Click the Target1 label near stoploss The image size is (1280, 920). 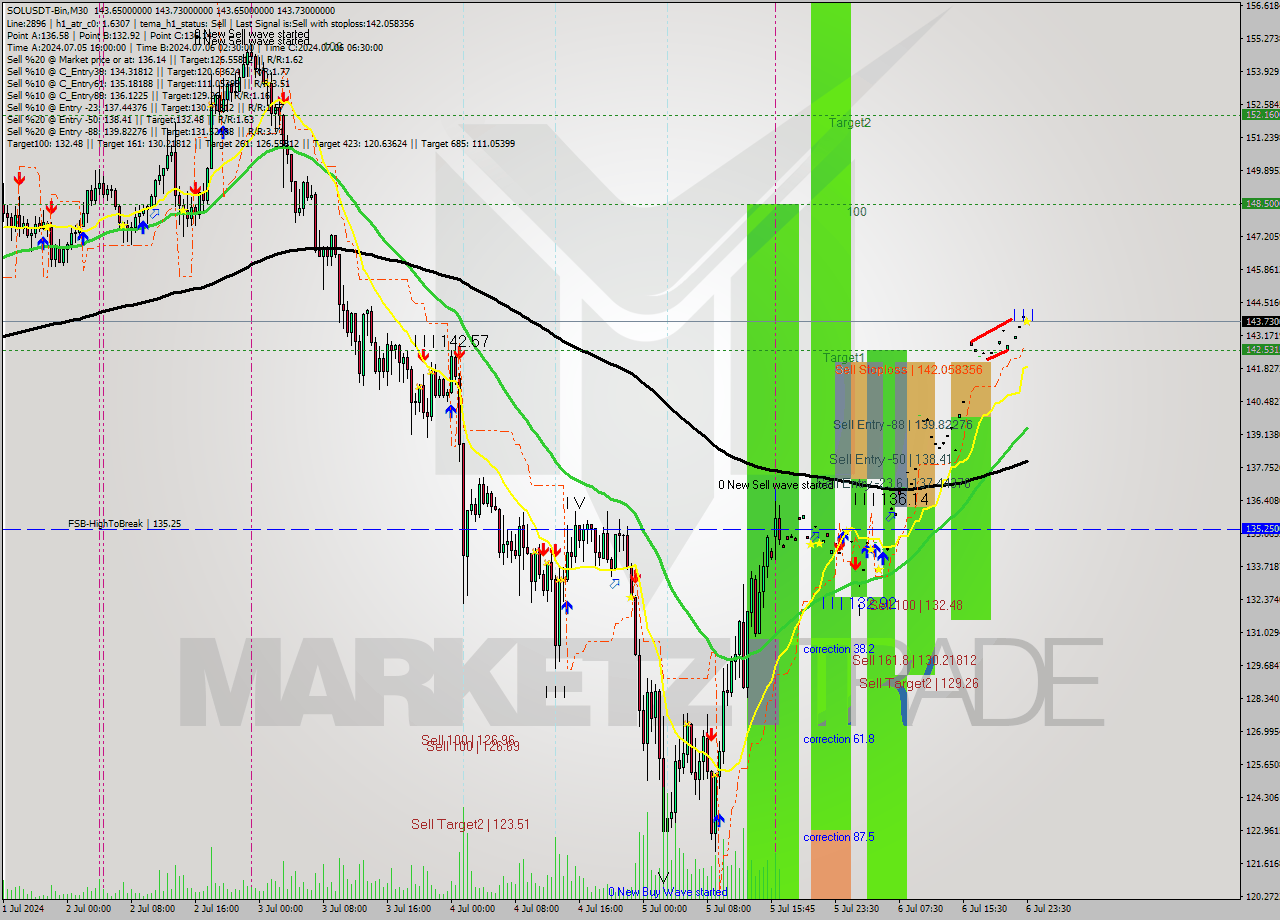click(843, 357)
